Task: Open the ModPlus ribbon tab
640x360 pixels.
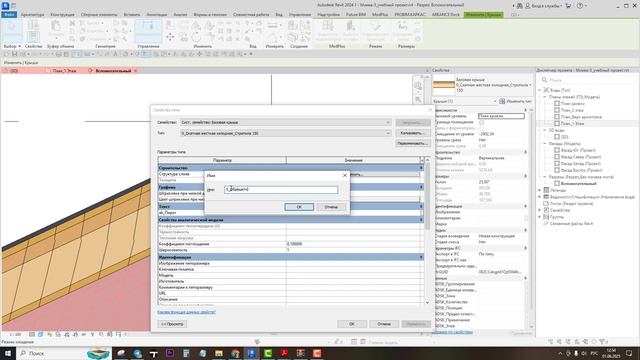Action: (x=380, y=15)
